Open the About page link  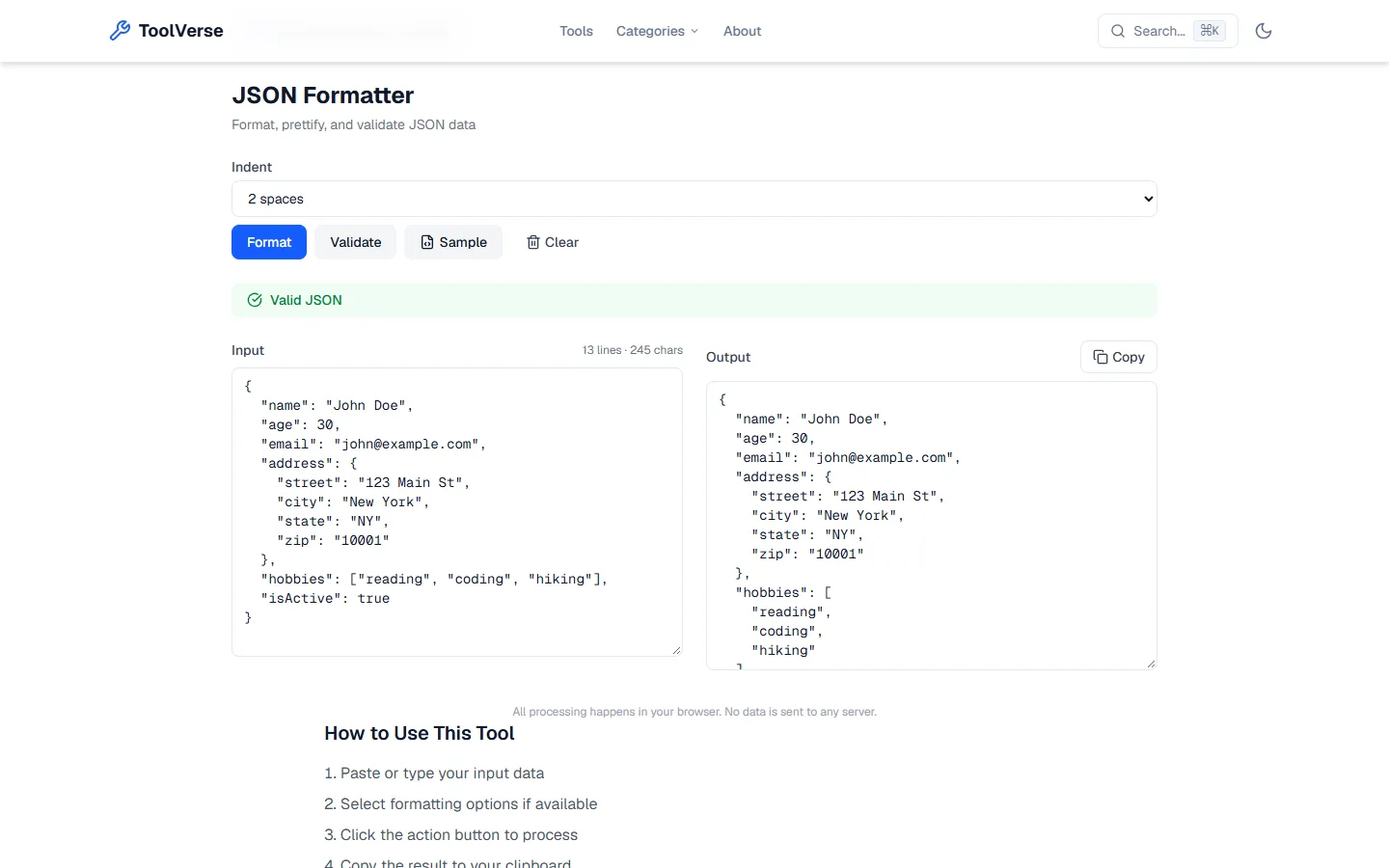coord(742,31)
